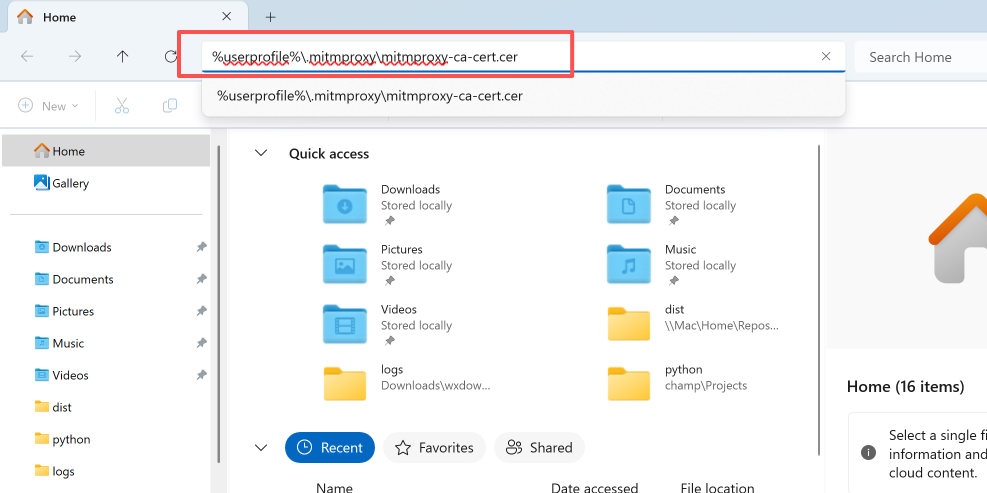The width and height of the screenshot is (987, 493).
Task: Select the suggested mitmproxy-ca-cert.cer path
Action: 370,96
